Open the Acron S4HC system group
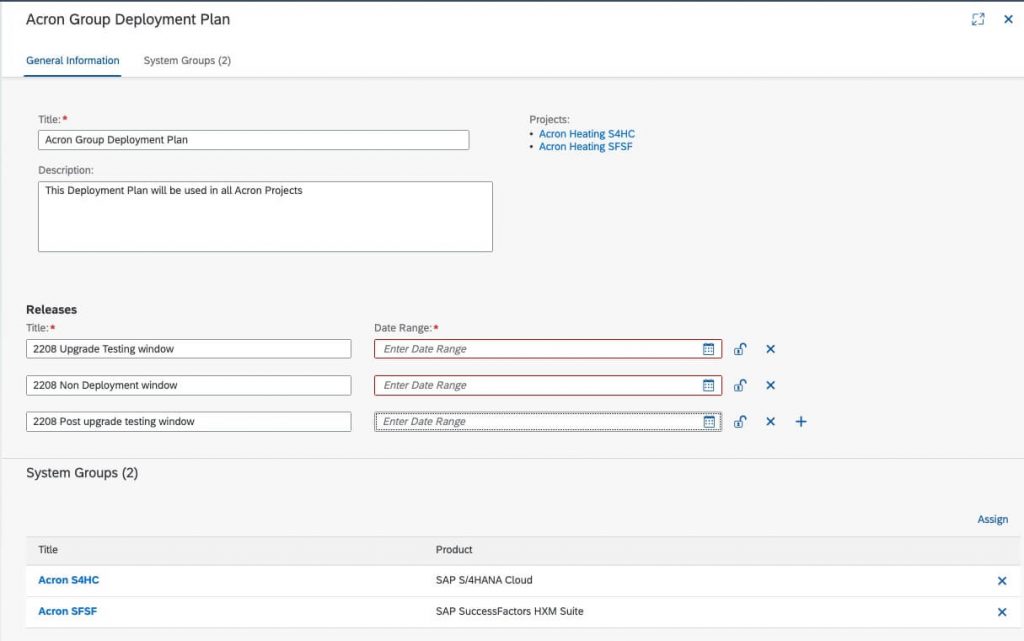The width and height of the screenshot is (1024, 641). click(69, 580)
